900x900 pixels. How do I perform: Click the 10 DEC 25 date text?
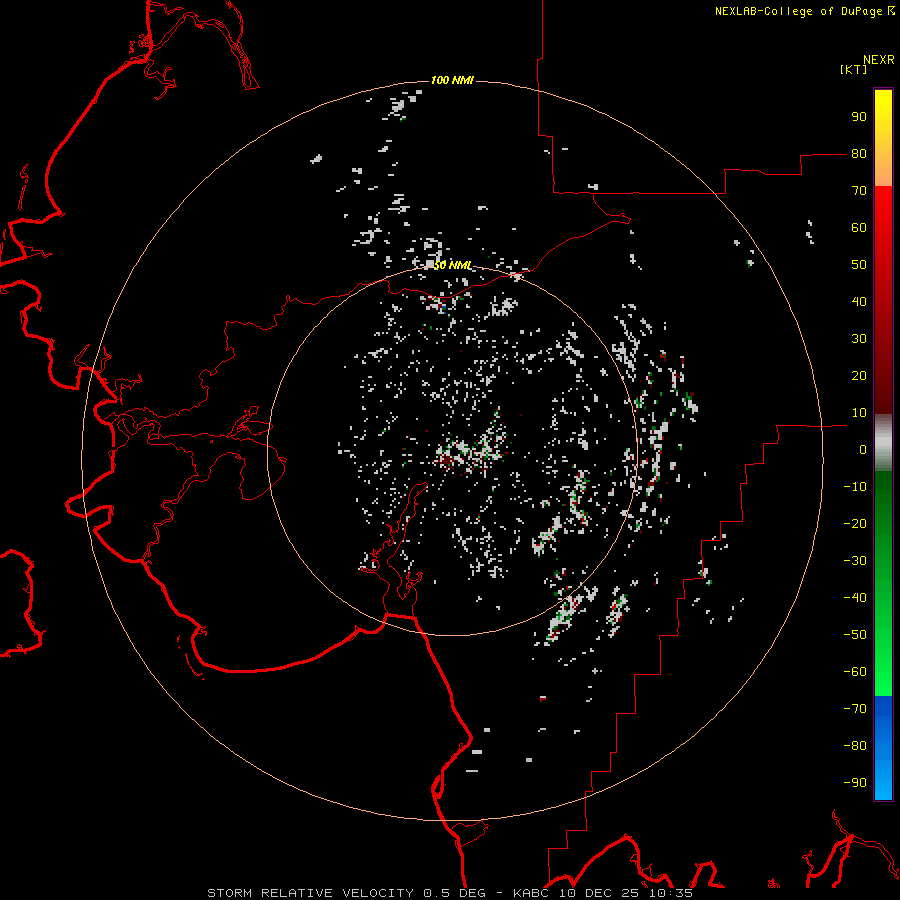pyautogui.click(x=599, y=893)
